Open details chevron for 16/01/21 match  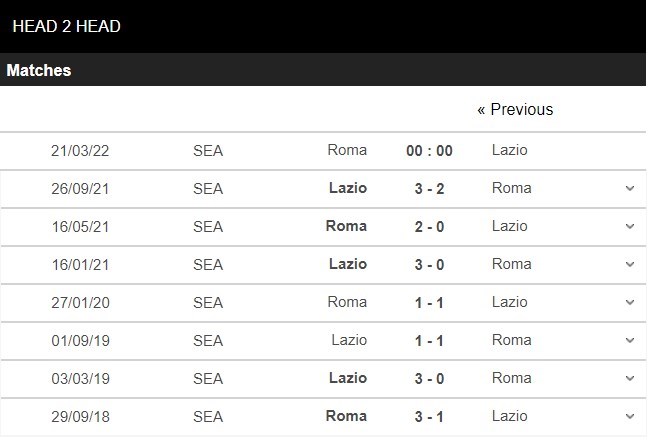629,264
